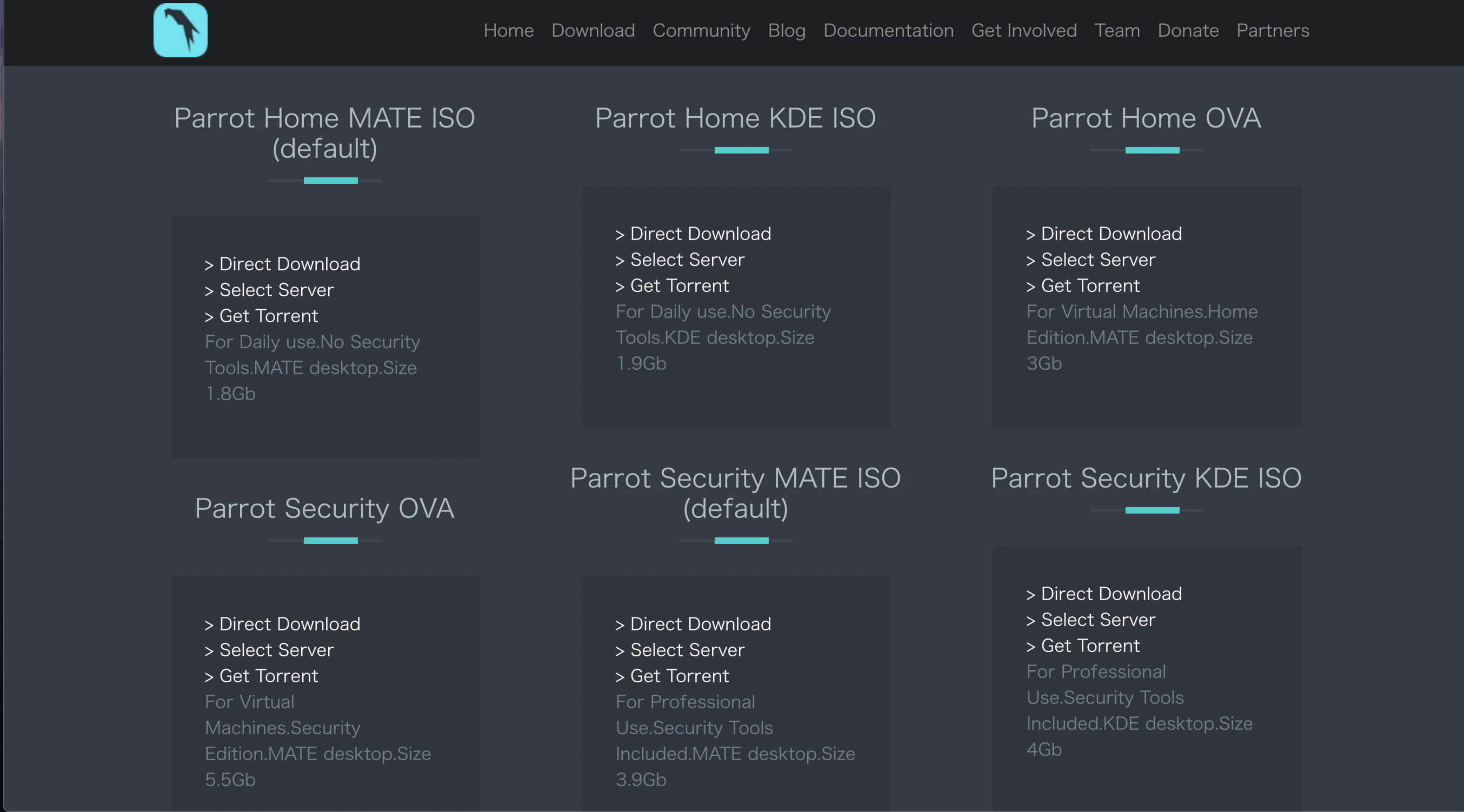Open the Partners nav item
Viewport: 1464px width, 812px height.
(x=1273, y=30)
